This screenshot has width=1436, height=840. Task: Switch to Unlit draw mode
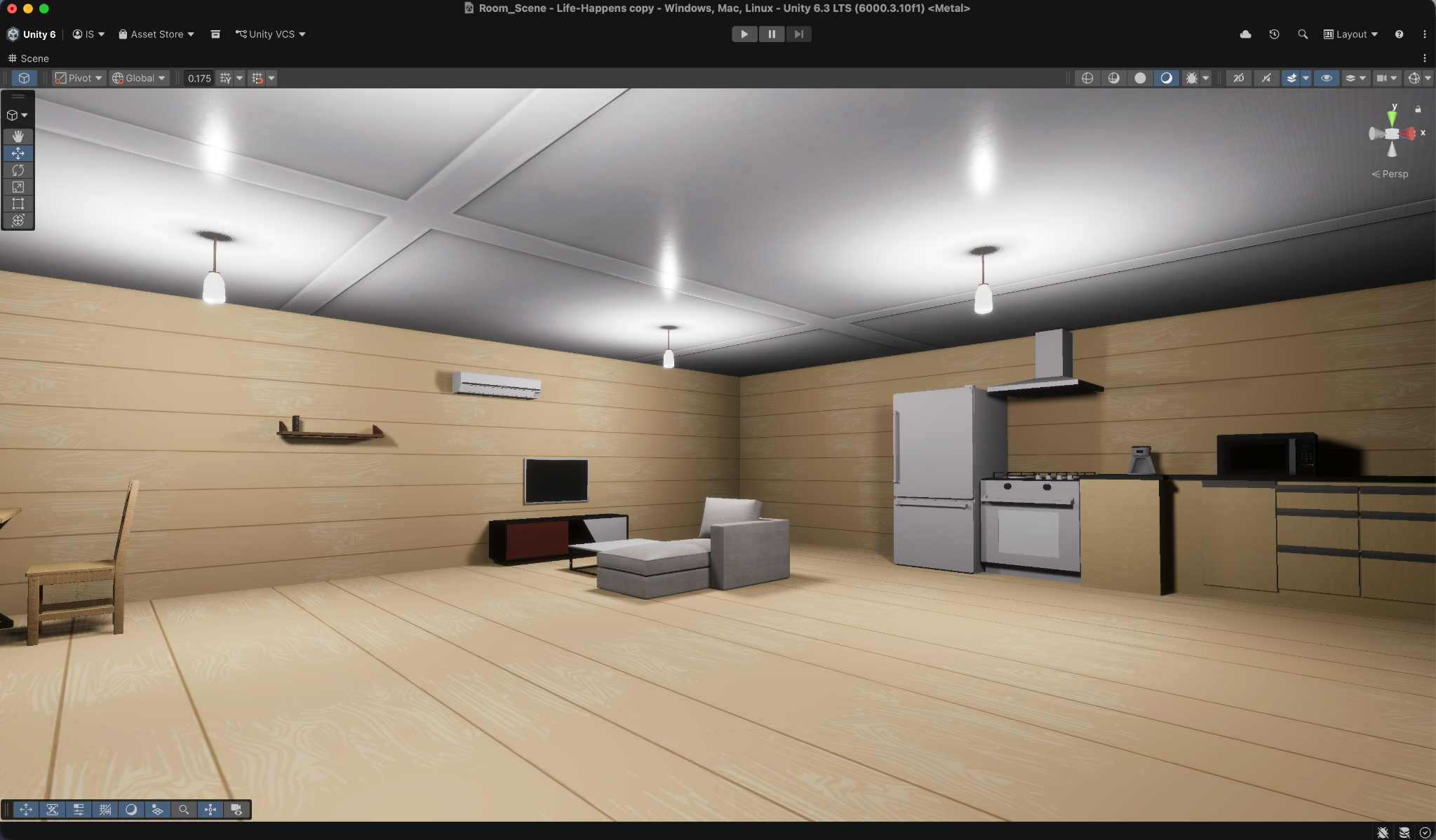[x=1140, y=78]
